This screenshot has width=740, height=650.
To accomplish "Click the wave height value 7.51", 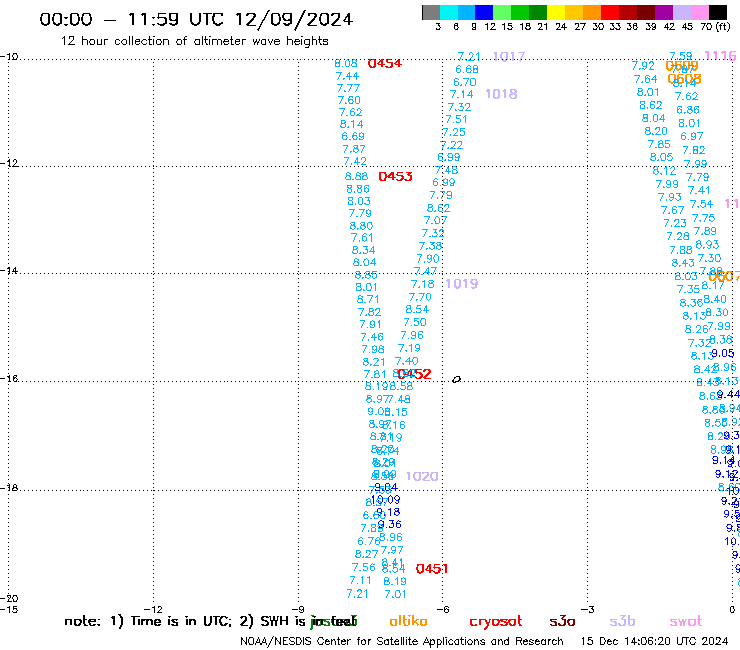I will point(456,119).
